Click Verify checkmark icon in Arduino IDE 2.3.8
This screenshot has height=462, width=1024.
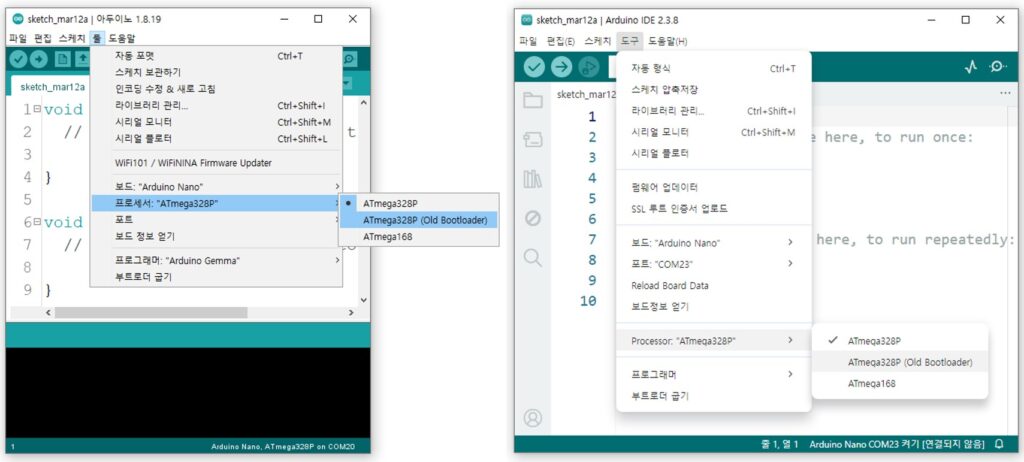point(535,67)
